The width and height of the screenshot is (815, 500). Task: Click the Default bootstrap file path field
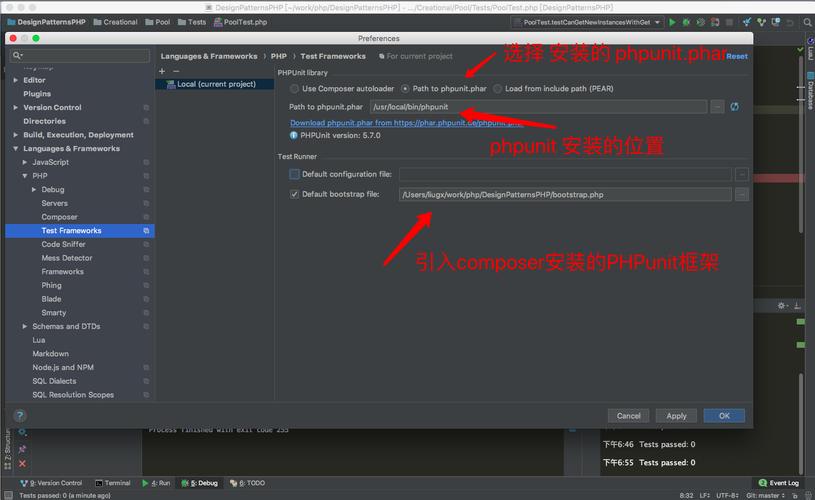click(x=565, y=194)
